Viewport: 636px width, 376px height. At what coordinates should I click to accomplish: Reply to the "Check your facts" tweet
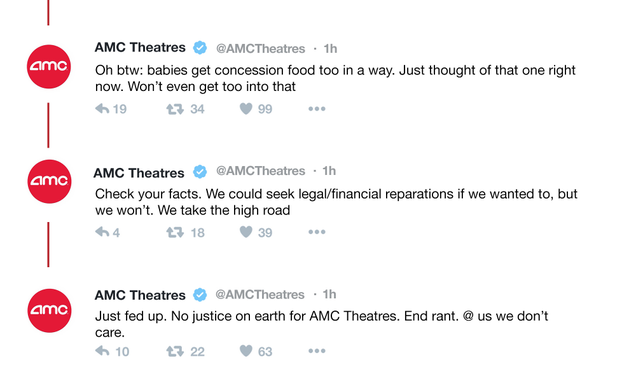pyautogui.click(x=102, y=232)
